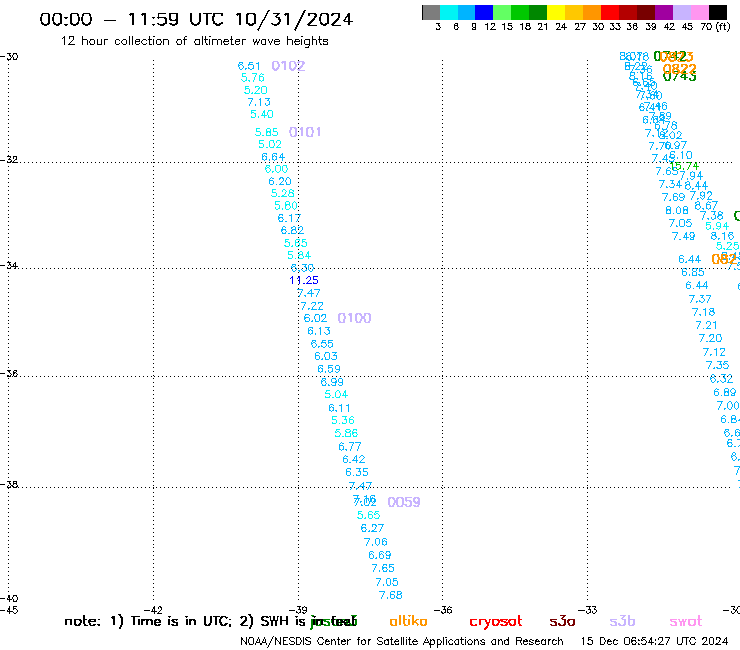Select the 5.02 wave height value
This screenshot has height=650, width=740.
click(270, 144)
